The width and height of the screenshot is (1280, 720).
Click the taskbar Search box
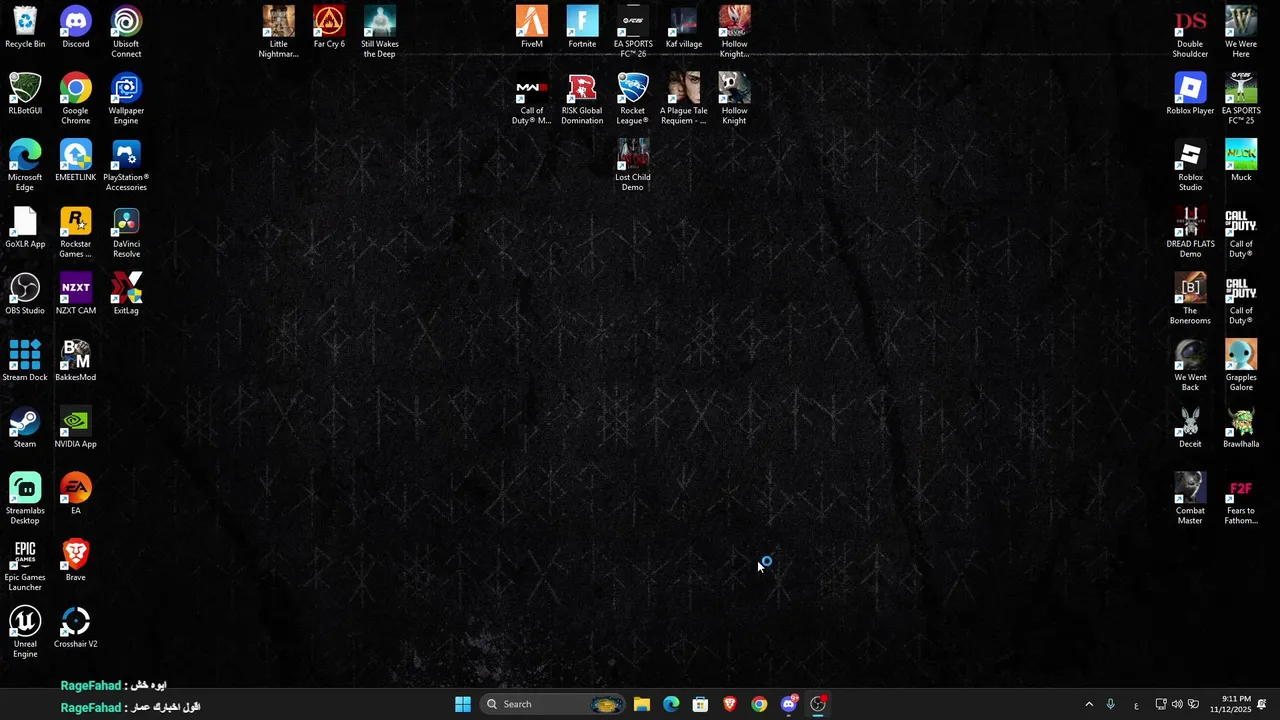click(x=552, y=704)
